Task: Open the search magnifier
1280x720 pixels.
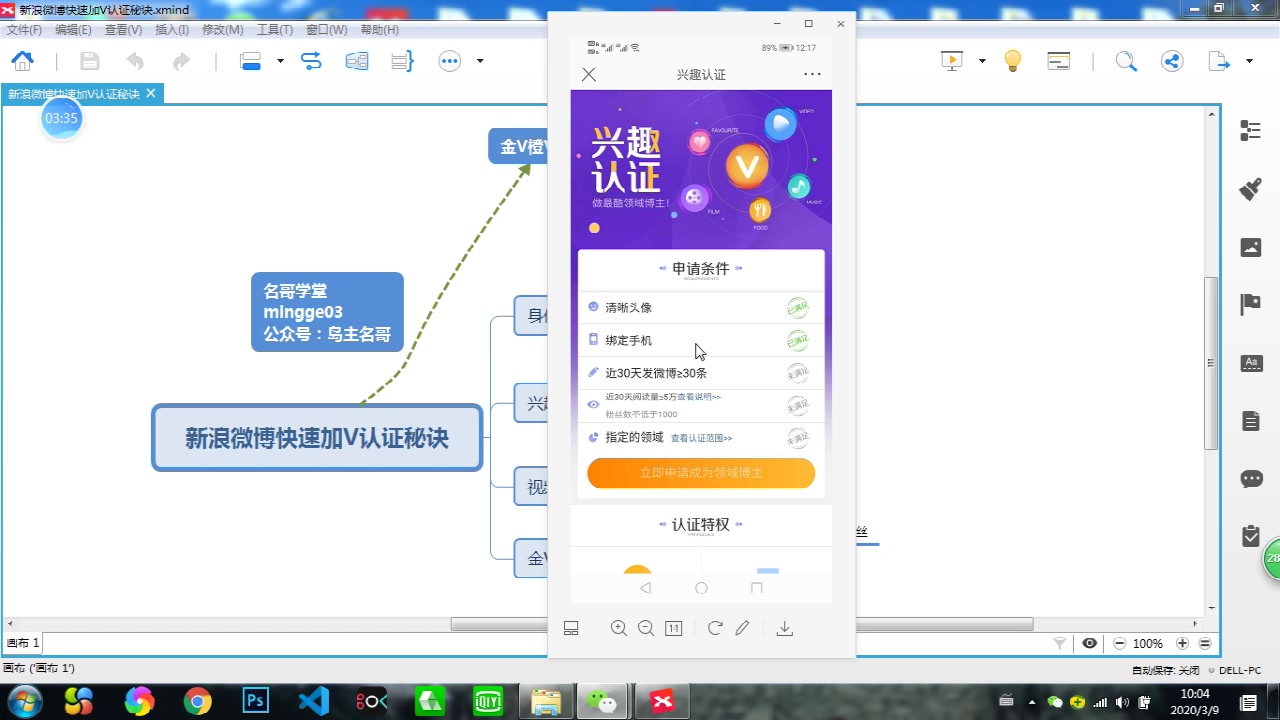Action: tap(1126, 61)
